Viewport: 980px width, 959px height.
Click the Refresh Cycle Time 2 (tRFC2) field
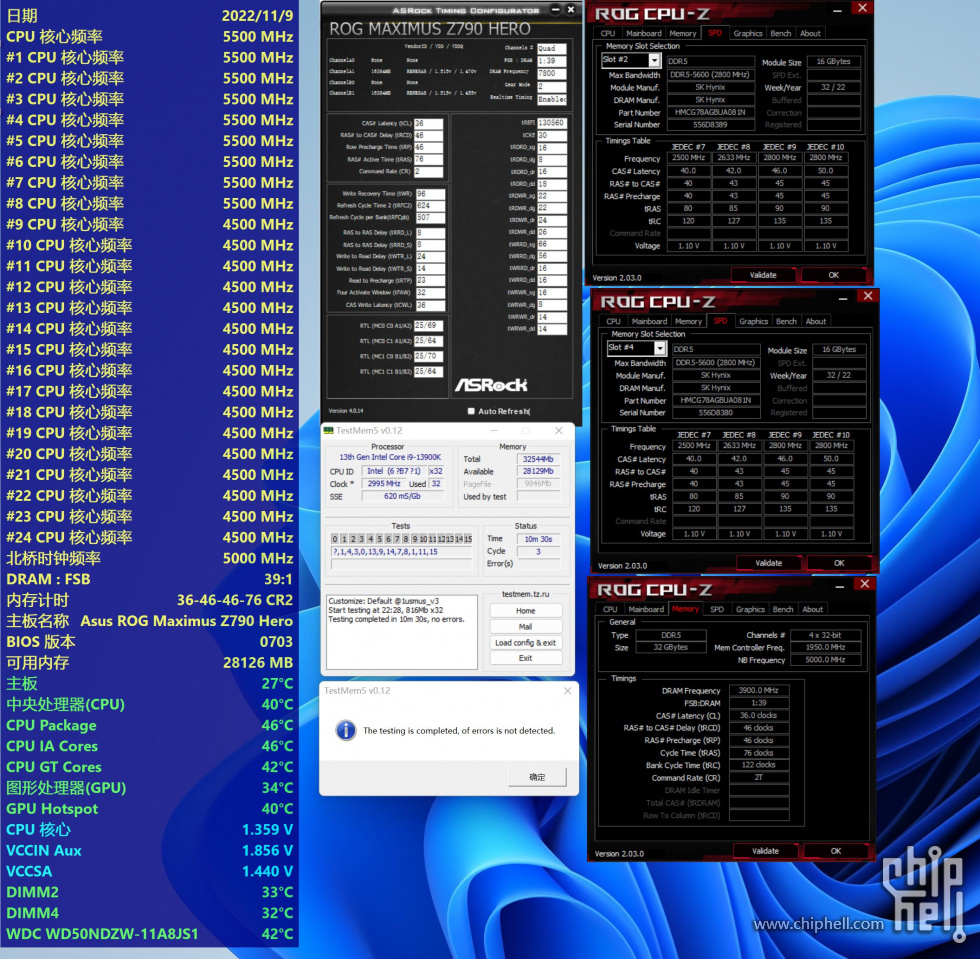[431, 206]
